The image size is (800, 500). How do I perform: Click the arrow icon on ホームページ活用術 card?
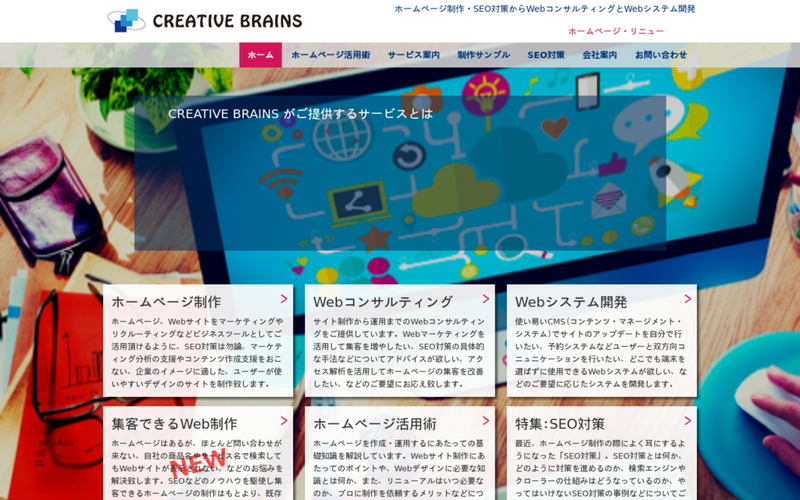(486, 421)
